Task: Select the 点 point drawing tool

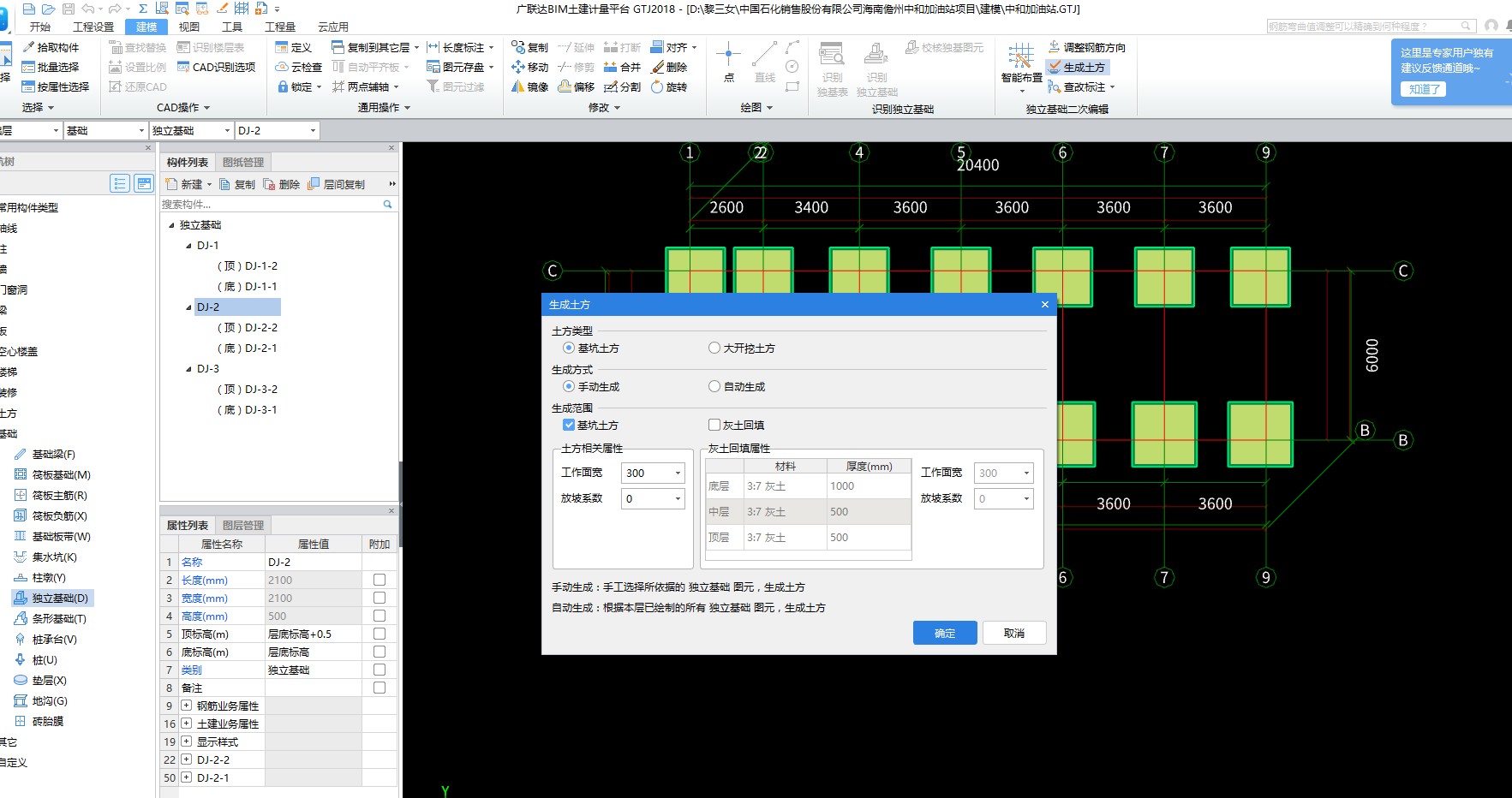Action: tap(729, 62)
